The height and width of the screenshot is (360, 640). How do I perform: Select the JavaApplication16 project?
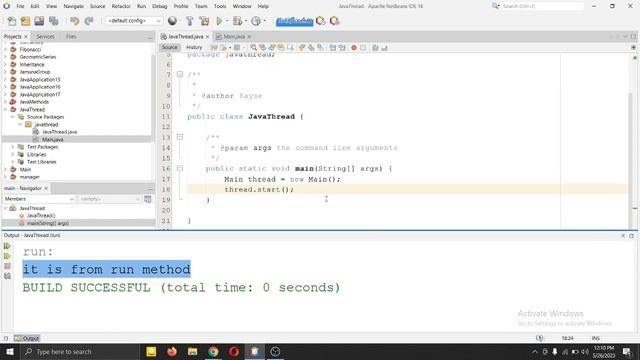(x=40, y=87)
